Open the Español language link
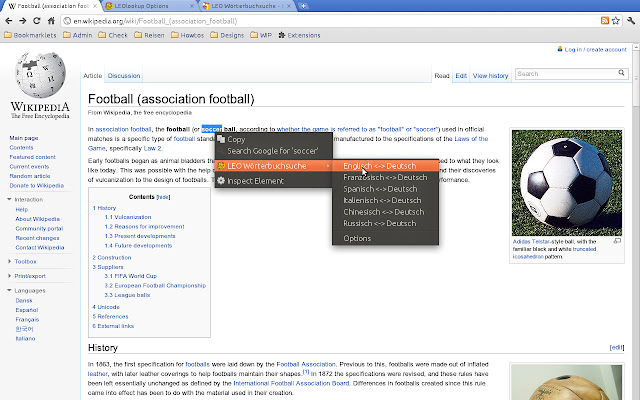Image resolution: width=640 pixels, height=400 pixels. pyautogui.click(x=27, y=310)
